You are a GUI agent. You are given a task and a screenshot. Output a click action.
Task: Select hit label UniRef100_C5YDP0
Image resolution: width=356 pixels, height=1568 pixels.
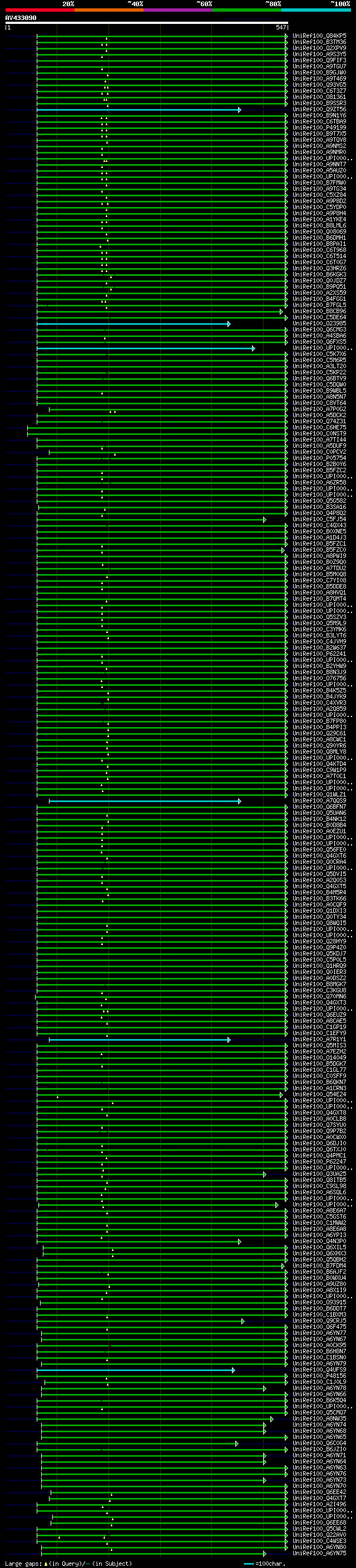point(319,207)
